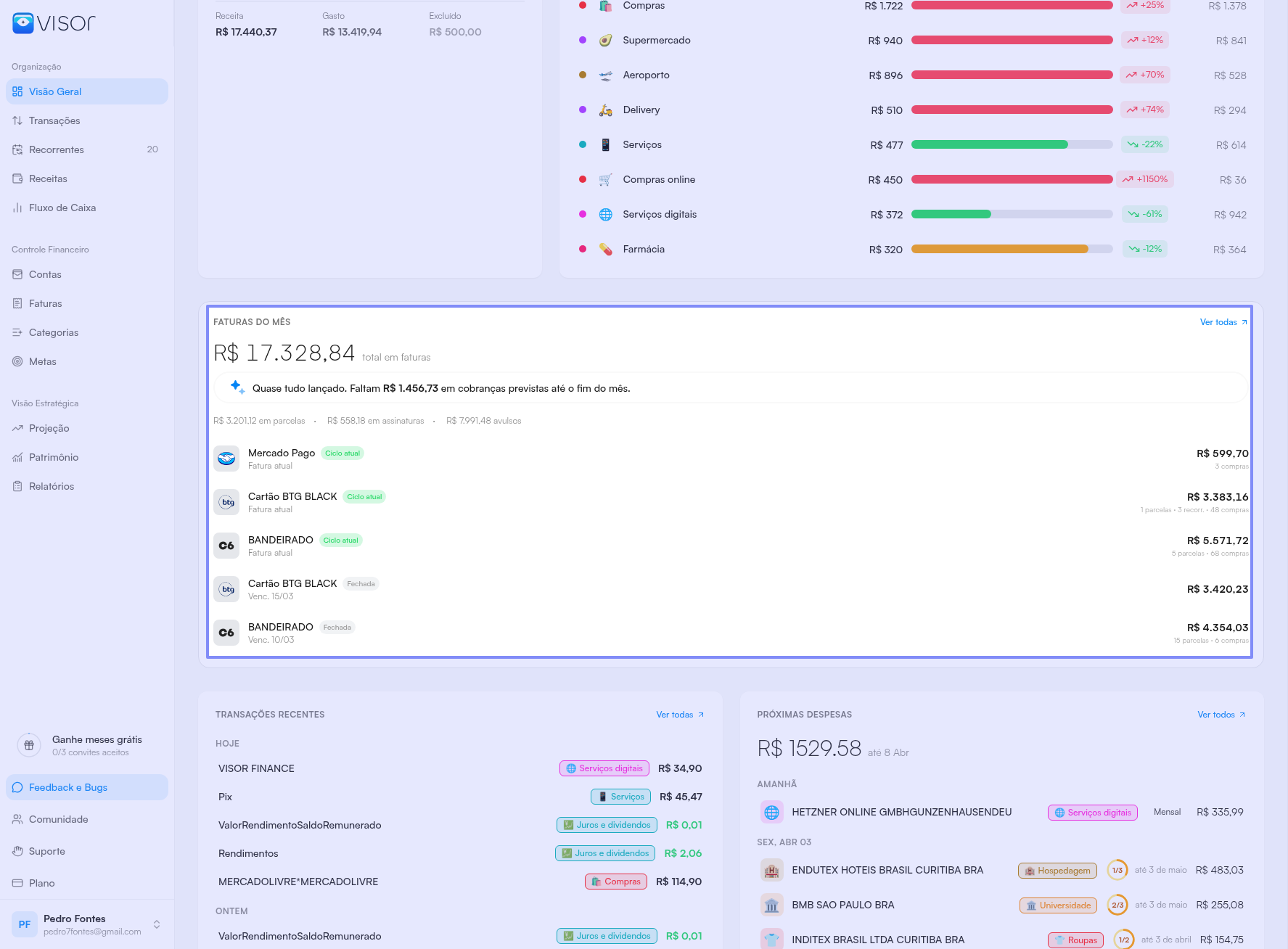Open Transações in the sidebar
The height and width of the screenshot is (949, 1288).
coord(54,120)
